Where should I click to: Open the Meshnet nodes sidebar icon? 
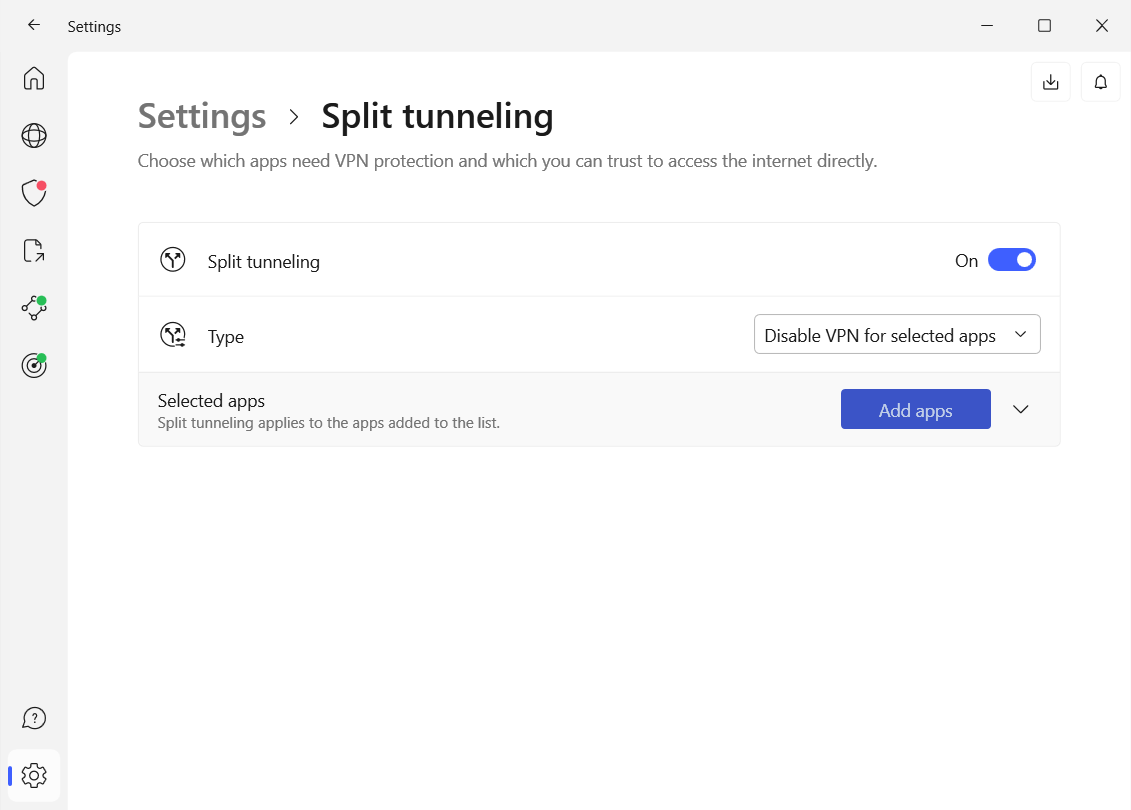[x=34, y=308]
